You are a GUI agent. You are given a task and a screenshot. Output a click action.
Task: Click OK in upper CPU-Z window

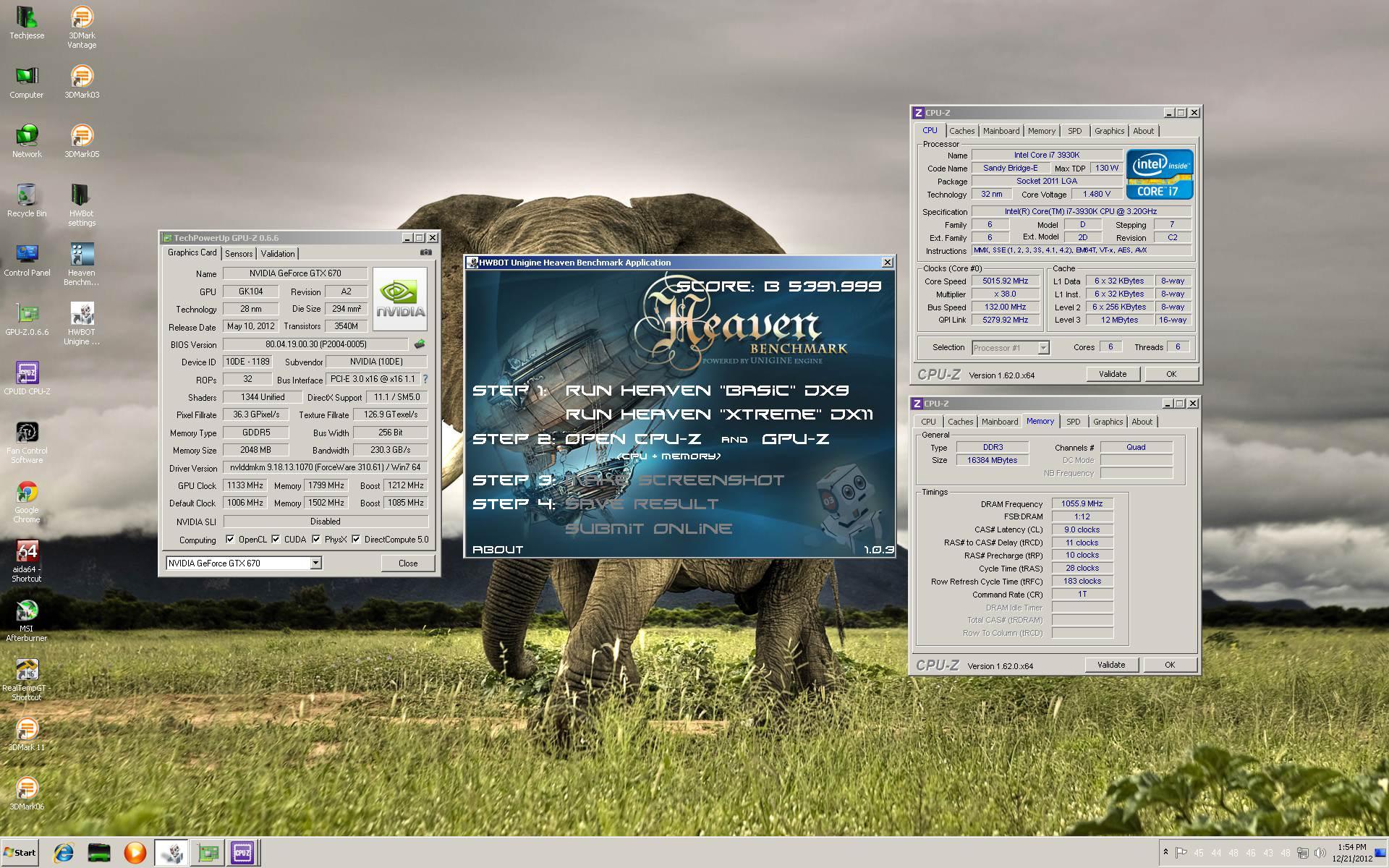pyautogui.click(x=1171, y=374)
